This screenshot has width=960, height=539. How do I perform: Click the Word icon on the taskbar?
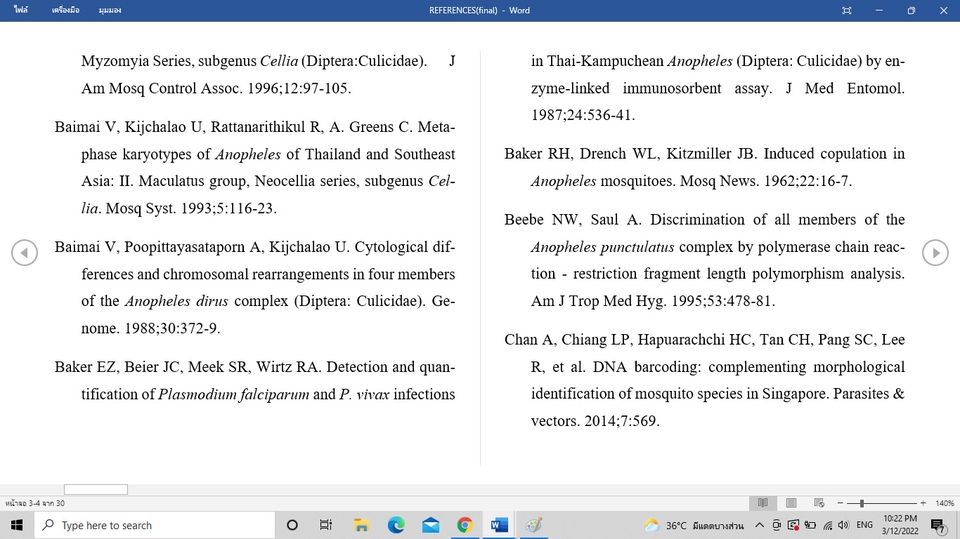pos(499,525)
